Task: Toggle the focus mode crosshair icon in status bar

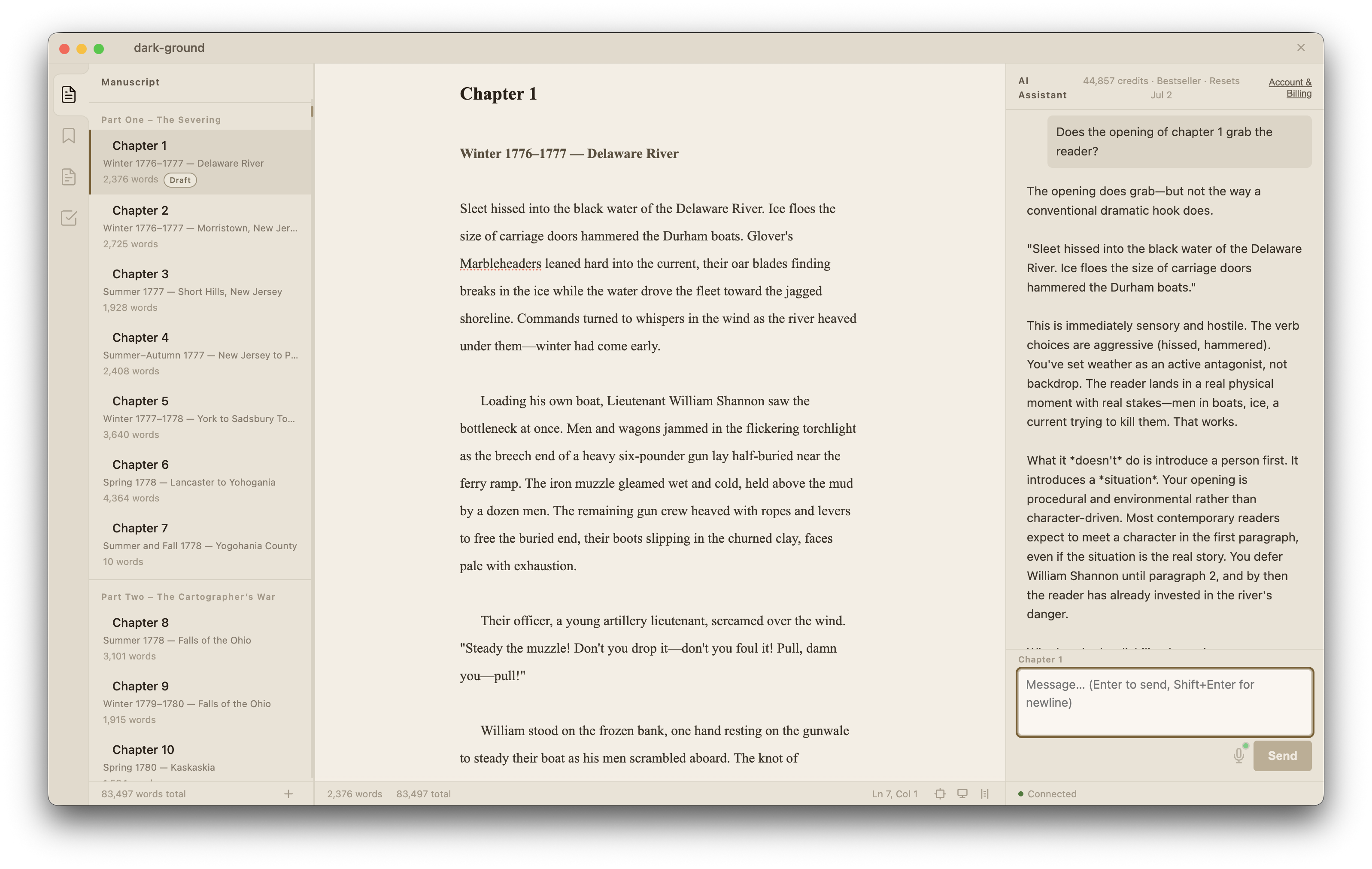Action: [x=940, y=794]
